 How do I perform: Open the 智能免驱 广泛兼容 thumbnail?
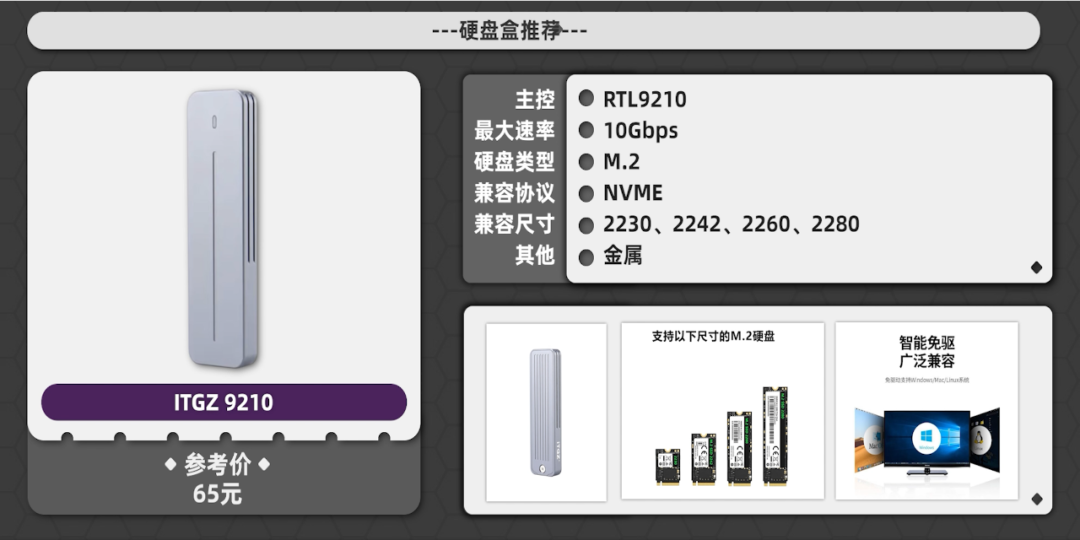(x=926, y=411)
